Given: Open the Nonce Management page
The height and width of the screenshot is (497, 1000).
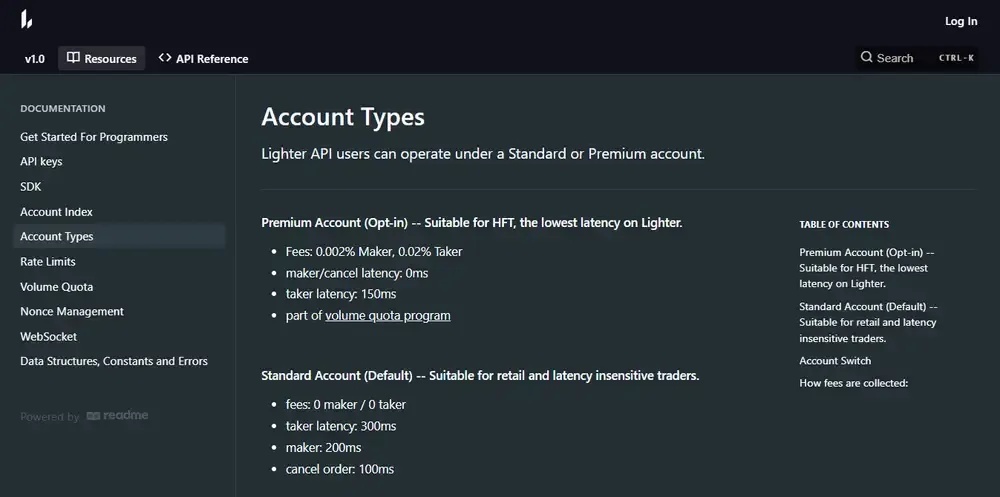Looking at the screenshot, I should pyautogui.click(x=72, y=312).
